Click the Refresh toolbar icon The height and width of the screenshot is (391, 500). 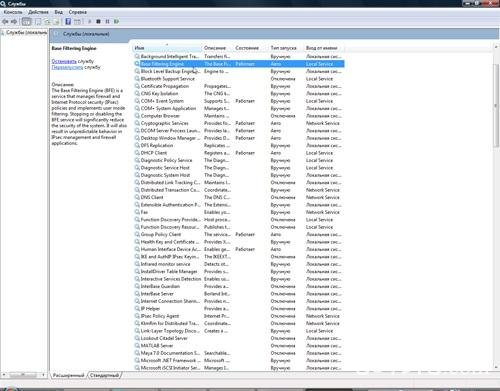tap(47, 22)
